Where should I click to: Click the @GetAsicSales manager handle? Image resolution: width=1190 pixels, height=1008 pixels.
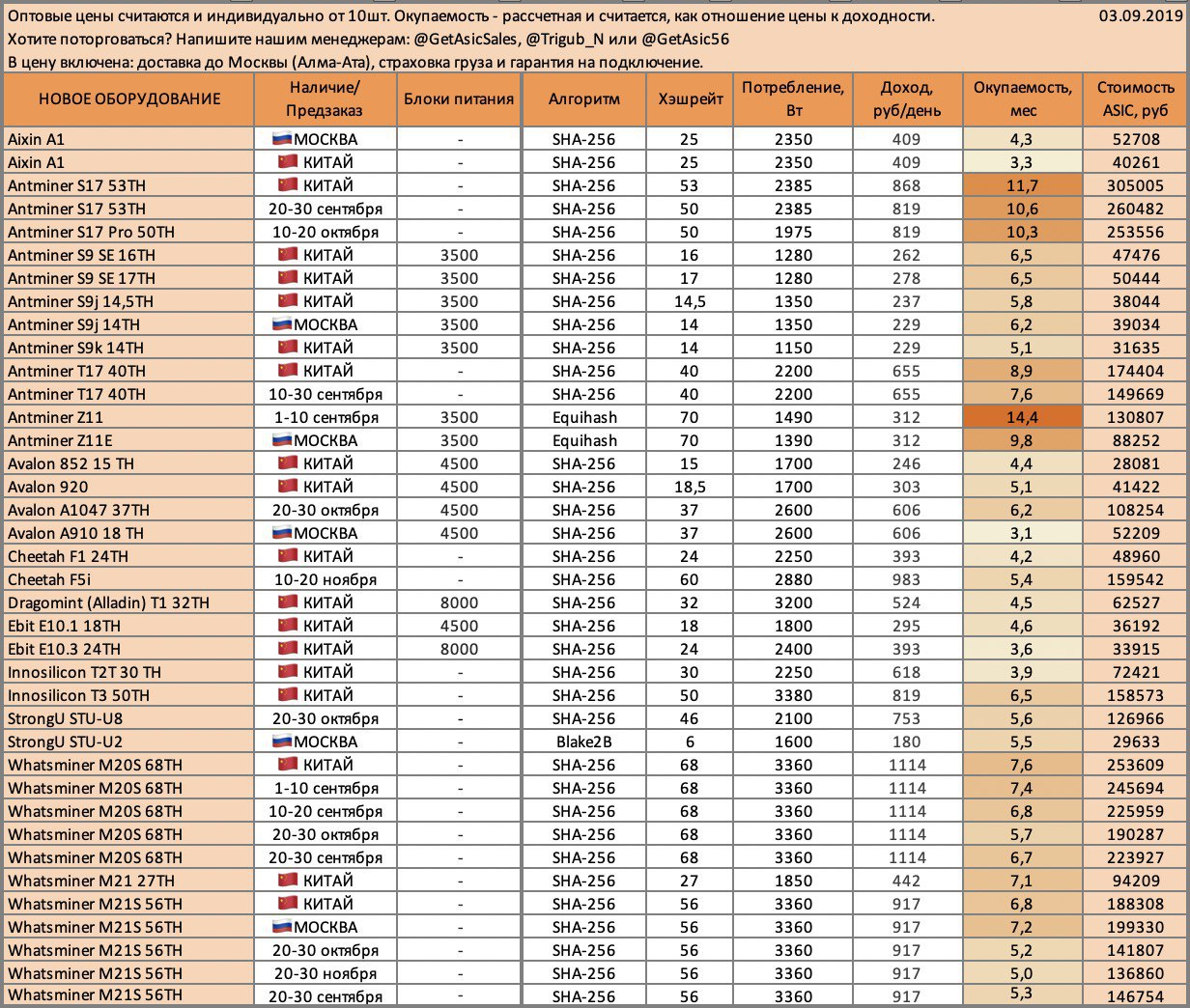click(x=467, y=40)
